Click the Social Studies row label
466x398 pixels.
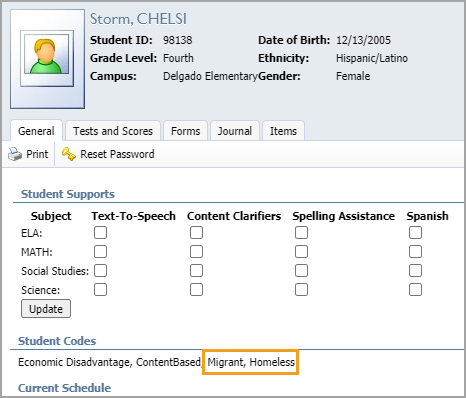point(55,271)
